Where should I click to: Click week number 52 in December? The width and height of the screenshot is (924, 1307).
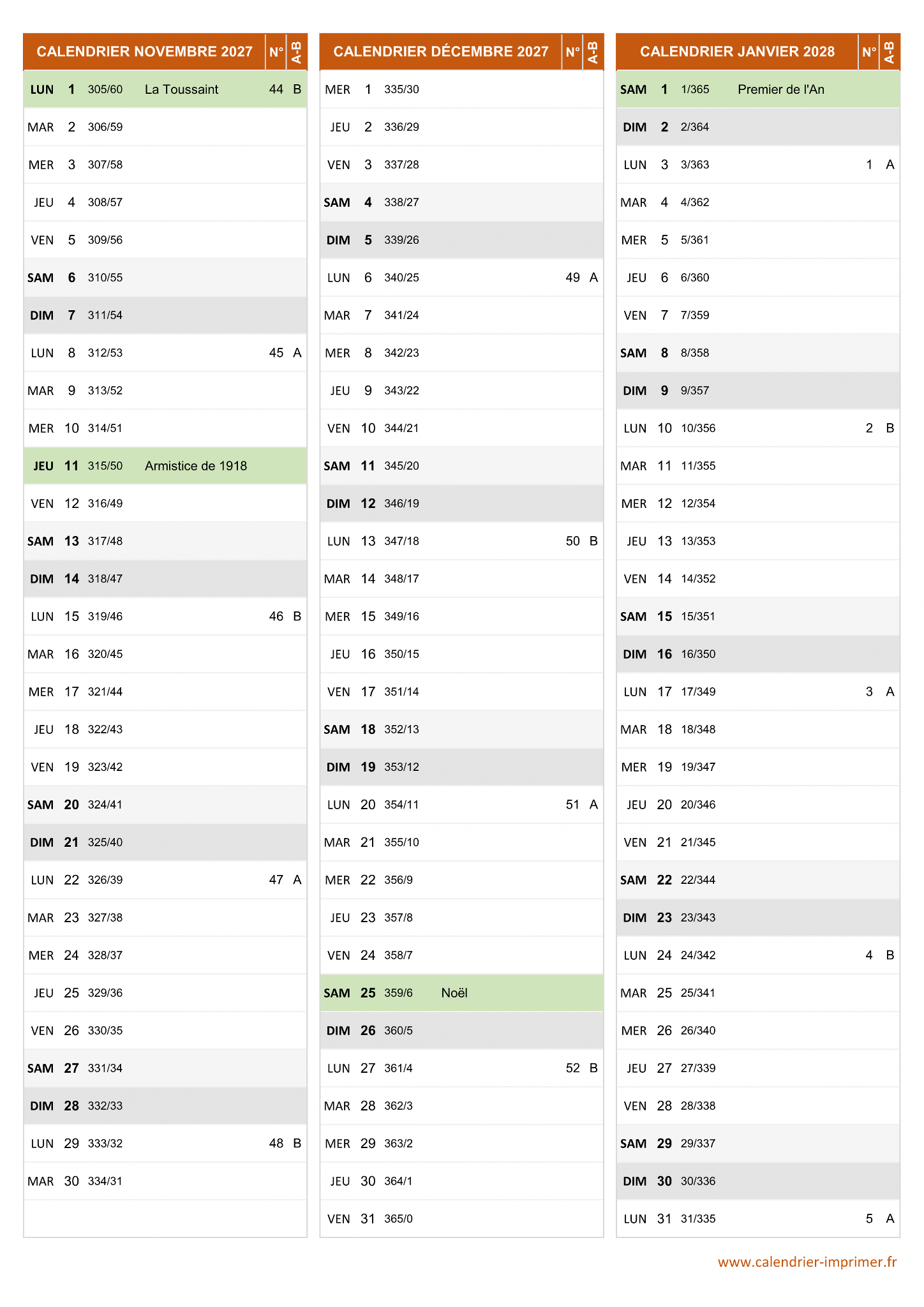tap(572, 1068)
